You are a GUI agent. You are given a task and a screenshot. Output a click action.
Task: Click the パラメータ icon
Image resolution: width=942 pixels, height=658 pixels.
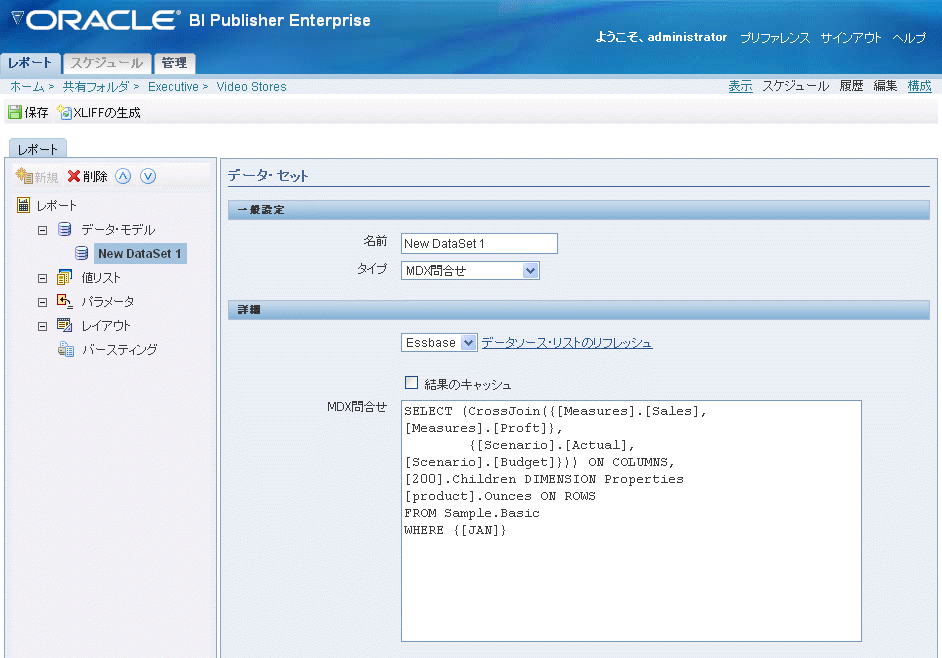tap(64, 301)
